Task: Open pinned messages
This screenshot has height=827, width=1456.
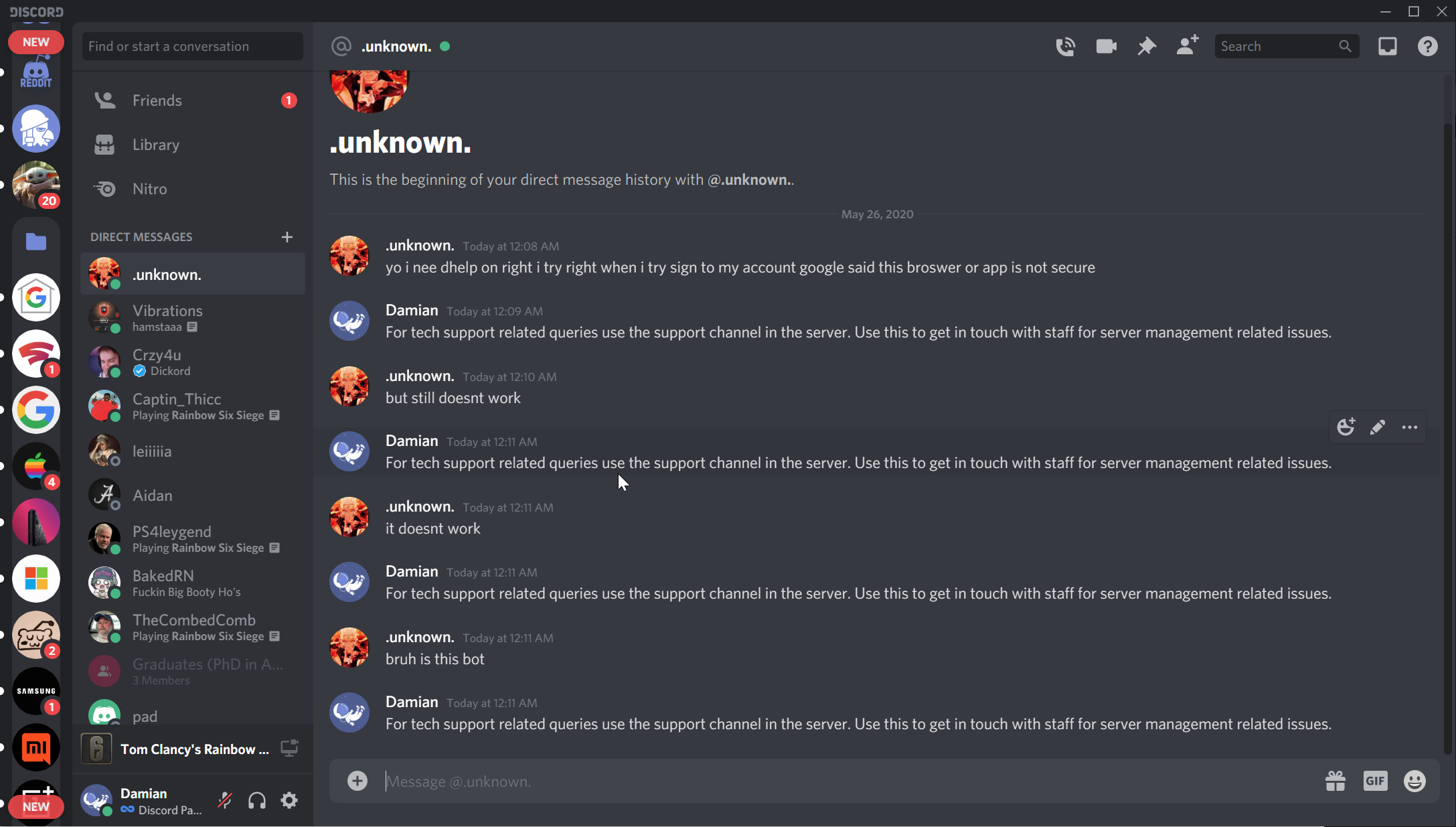Action: 1147,46
